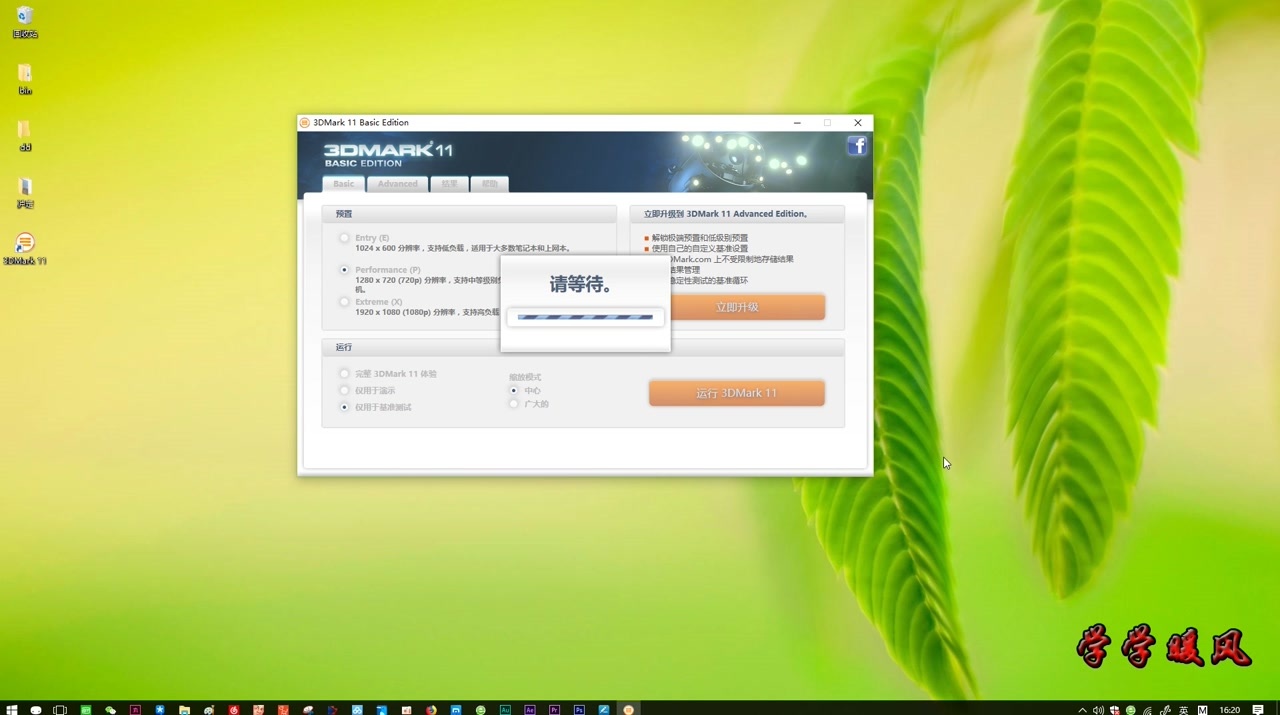
Task: Select the dd folder on the desktop
Action: [x=25, y=136]
